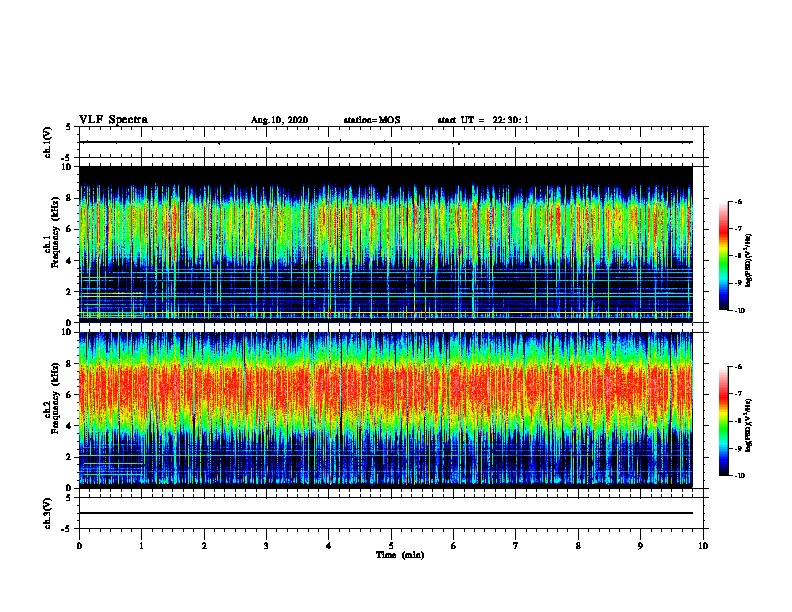
Task: Click the "-10" label on ch.1 color scale
Action: click(x=739, y=311)
